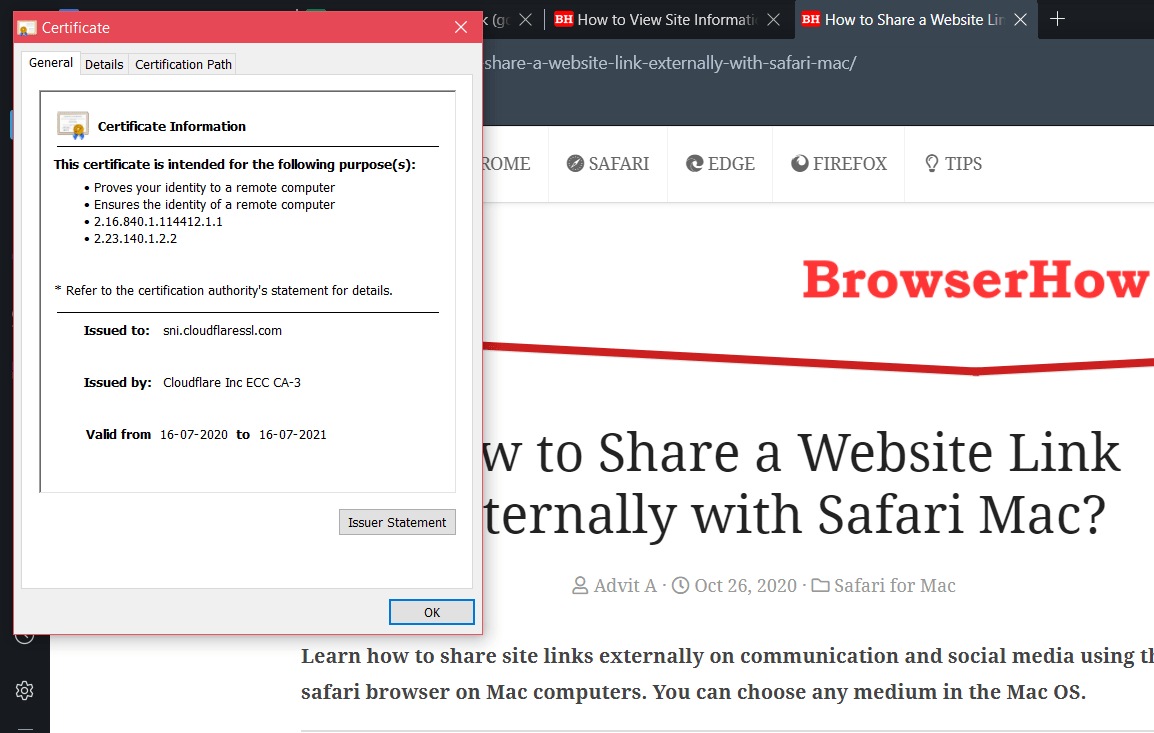Close the Certificate dialog with the X
This screenshot has height=733, width=1154.
click(461, 27)
